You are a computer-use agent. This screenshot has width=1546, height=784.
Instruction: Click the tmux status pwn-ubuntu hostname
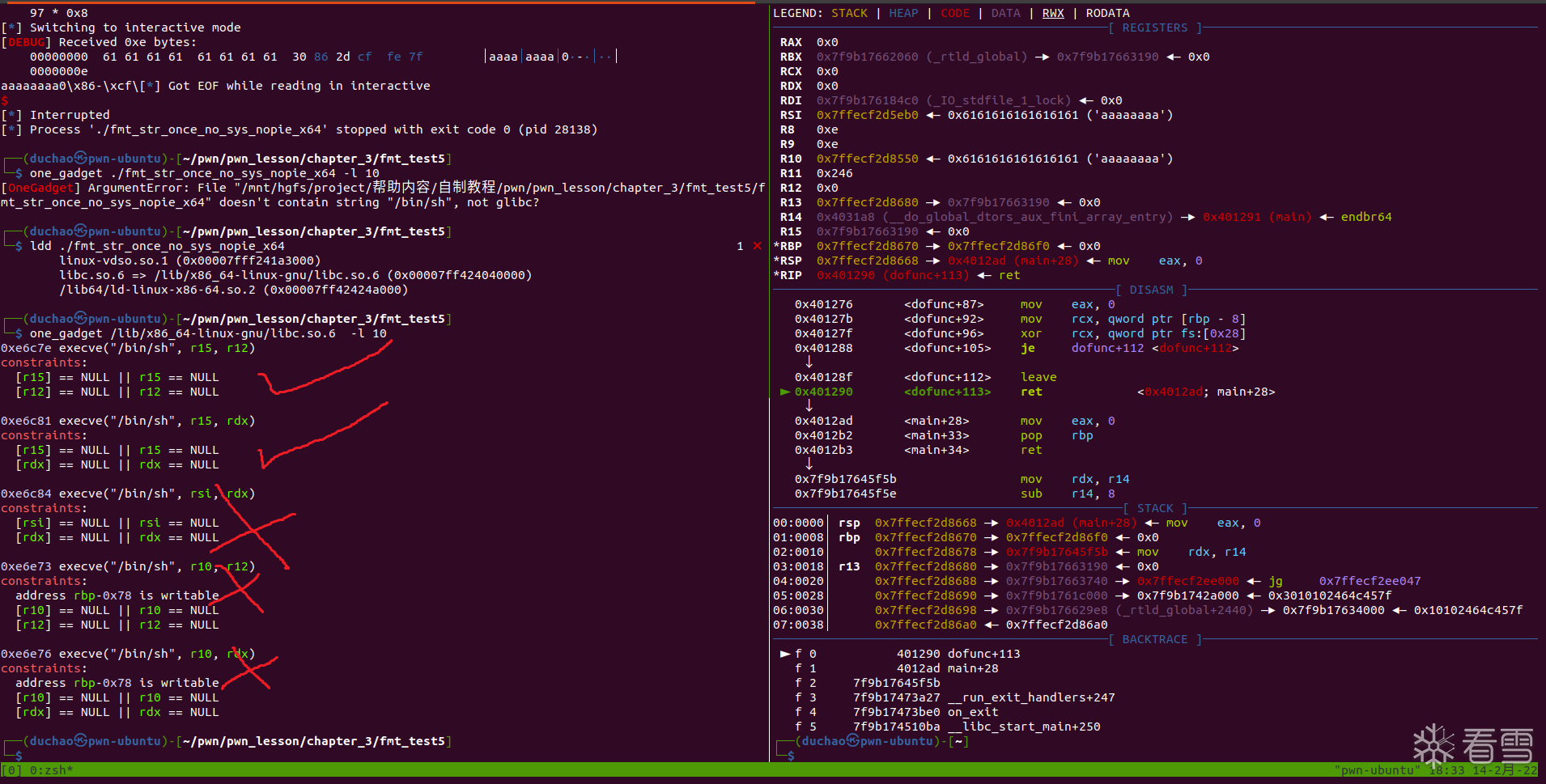pyautogui.click(x=1377, y=770)
